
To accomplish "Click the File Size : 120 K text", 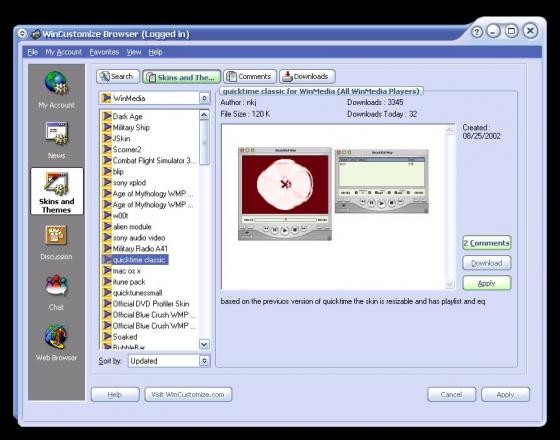I will click(x=245, y=114).
